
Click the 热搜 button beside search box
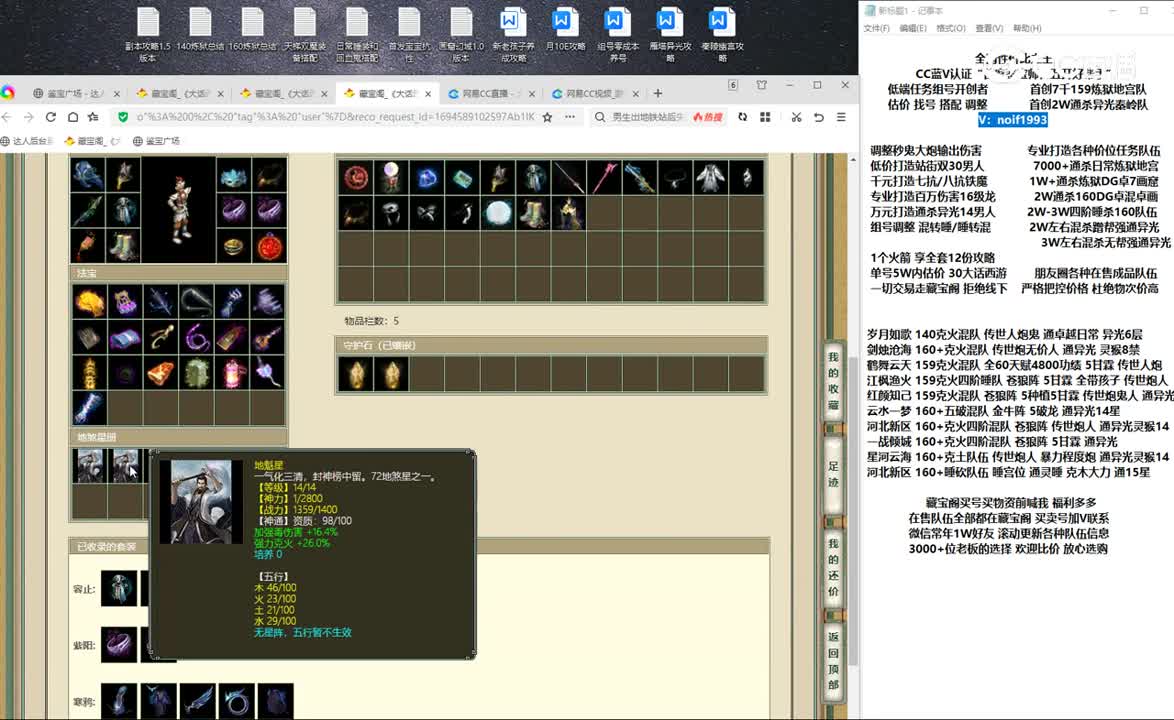pos(708,117)
